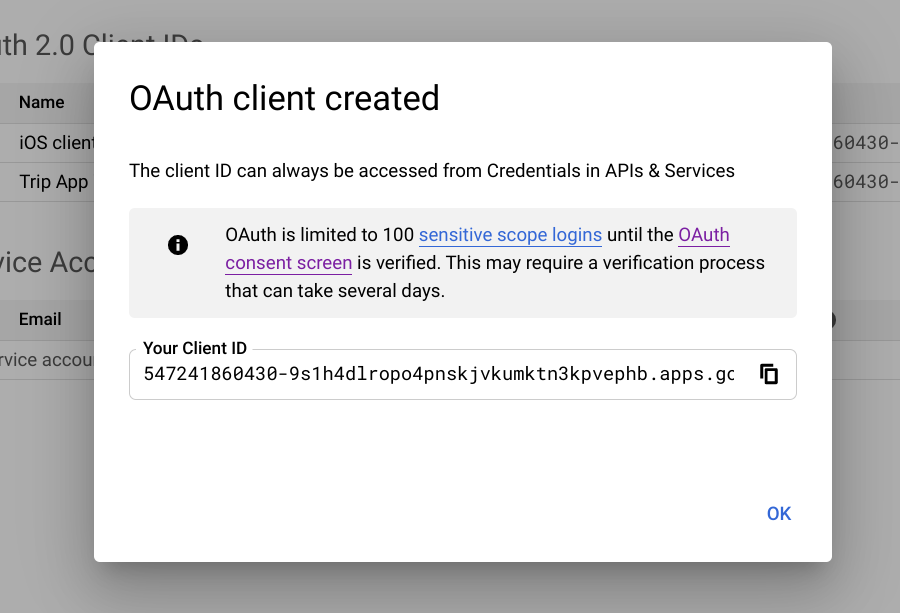This screenshot has height=613, width=900.
Task: Click the info icon in the notice banner
Action: click(178, 245)
